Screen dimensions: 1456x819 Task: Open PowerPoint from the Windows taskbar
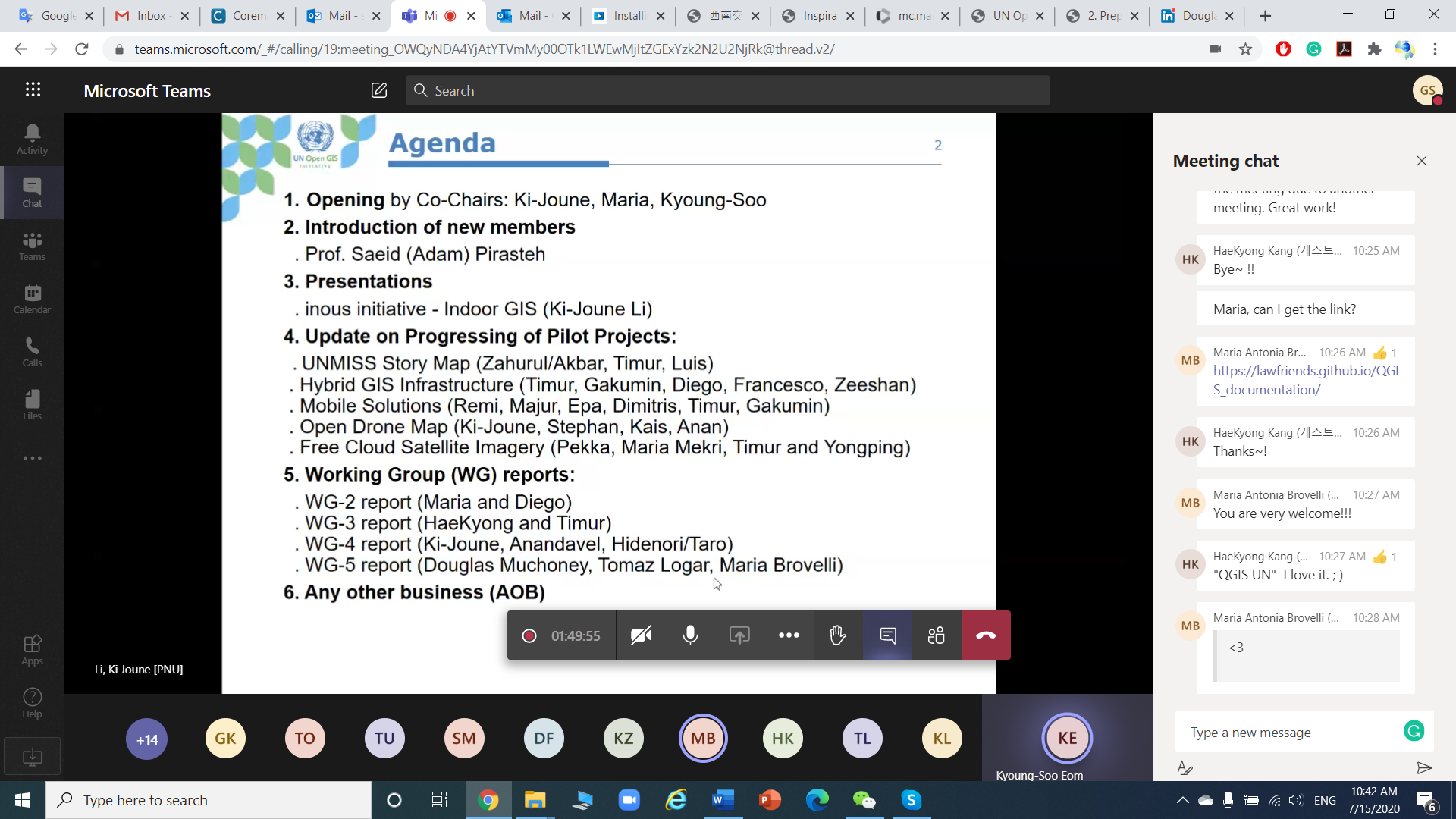pyautogui.click(x=770, y=800)
